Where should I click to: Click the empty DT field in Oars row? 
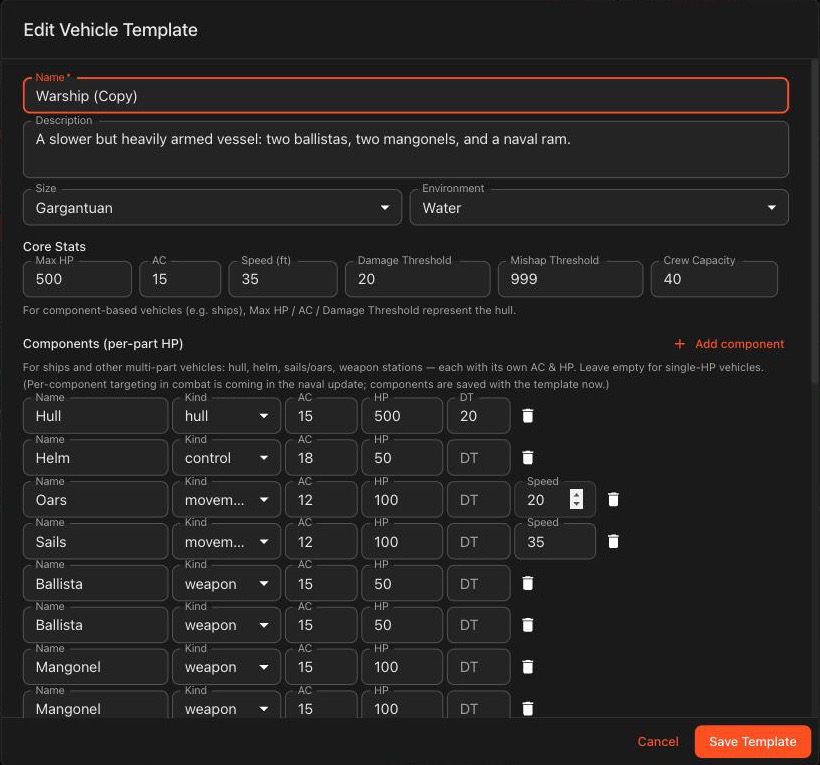point(479,499)
